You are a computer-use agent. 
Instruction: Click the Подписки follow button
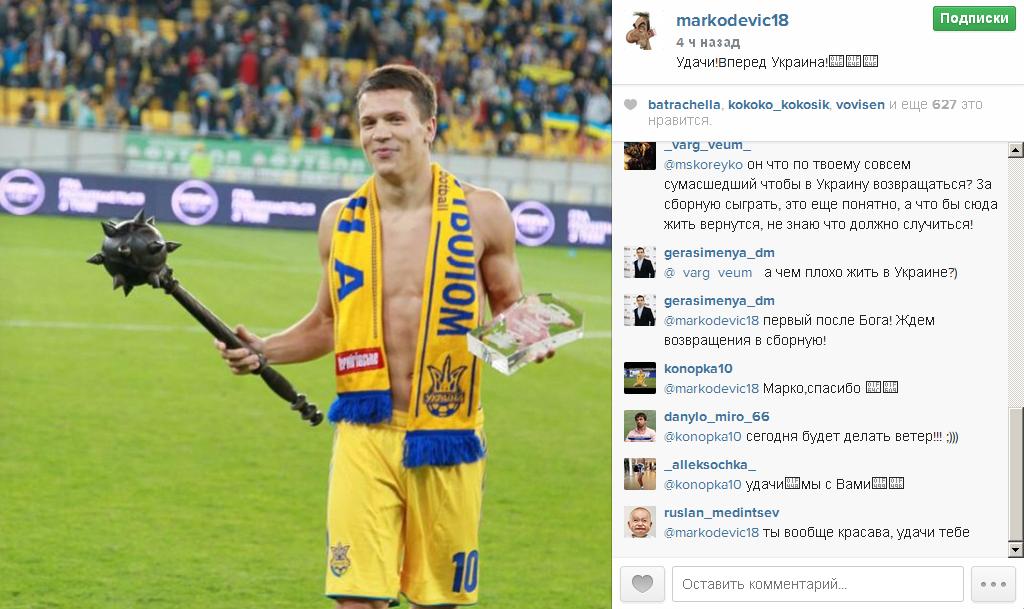tap(974, 18)
